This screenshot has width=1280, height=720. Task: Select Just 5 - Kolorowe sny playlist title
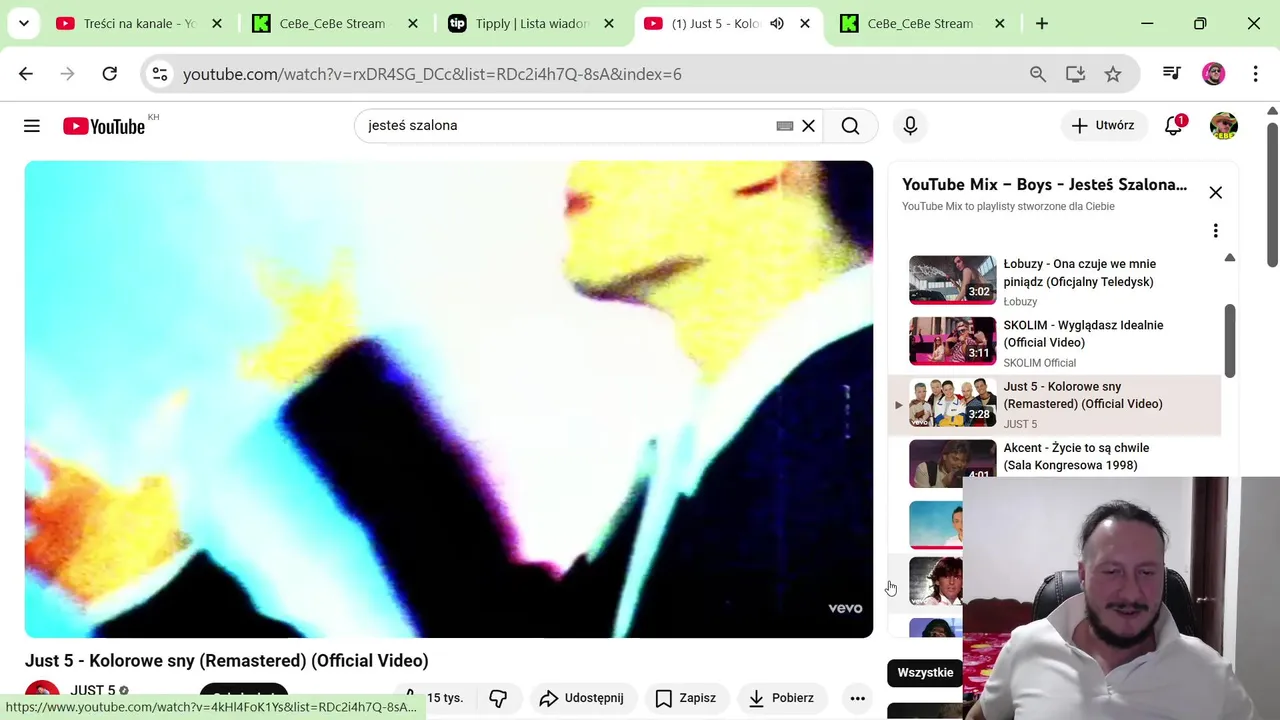tap(1082, 395)
